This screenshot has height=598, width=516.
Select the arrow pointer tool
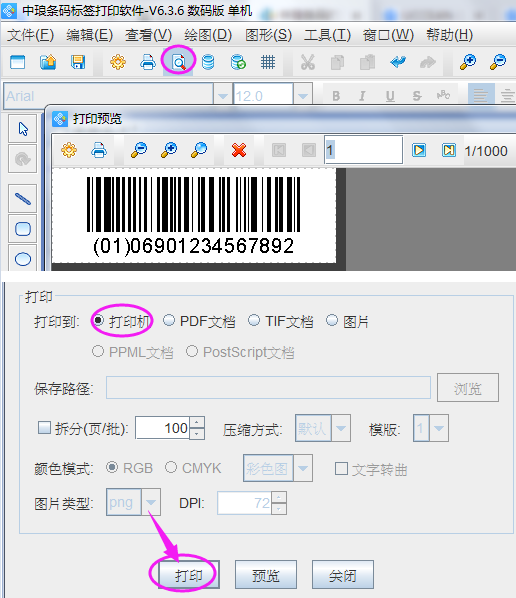23,129
